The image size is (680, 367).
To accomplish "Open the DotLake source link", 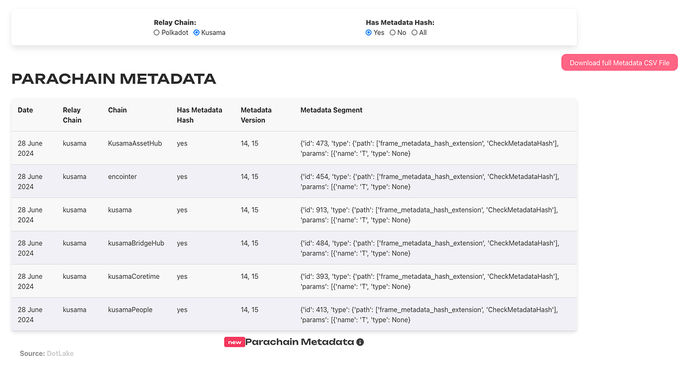I will 60,354.
